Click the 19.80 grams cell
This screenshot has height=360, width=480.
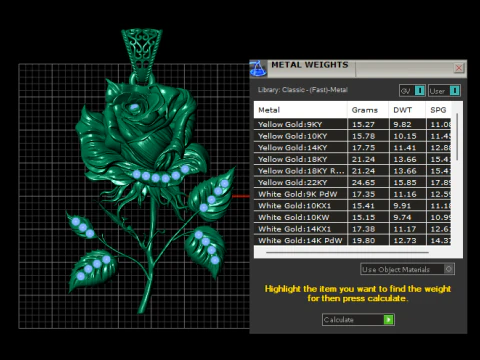tap(368, 240)
